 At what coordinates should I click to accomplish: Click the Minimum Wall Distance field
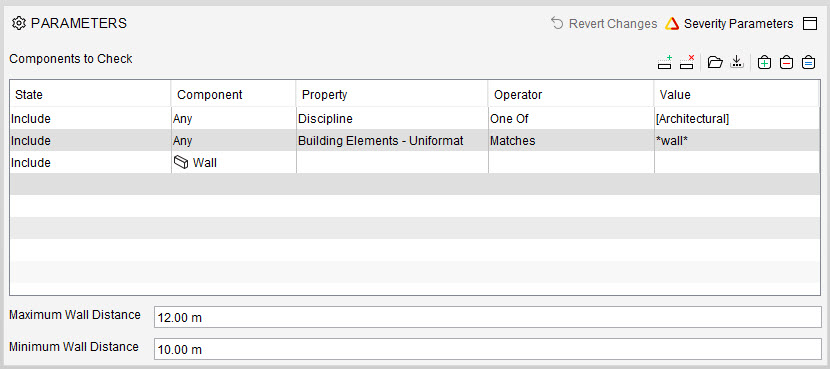pyautogui.click(x=487, y=349)
